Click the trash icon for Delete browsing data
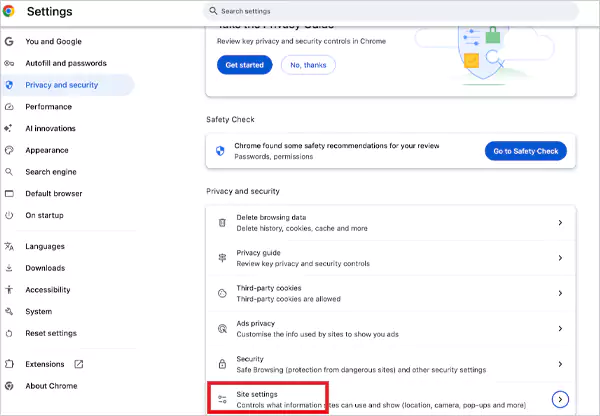The height and width of the screenshot is (416, 600). coord(222,222)
